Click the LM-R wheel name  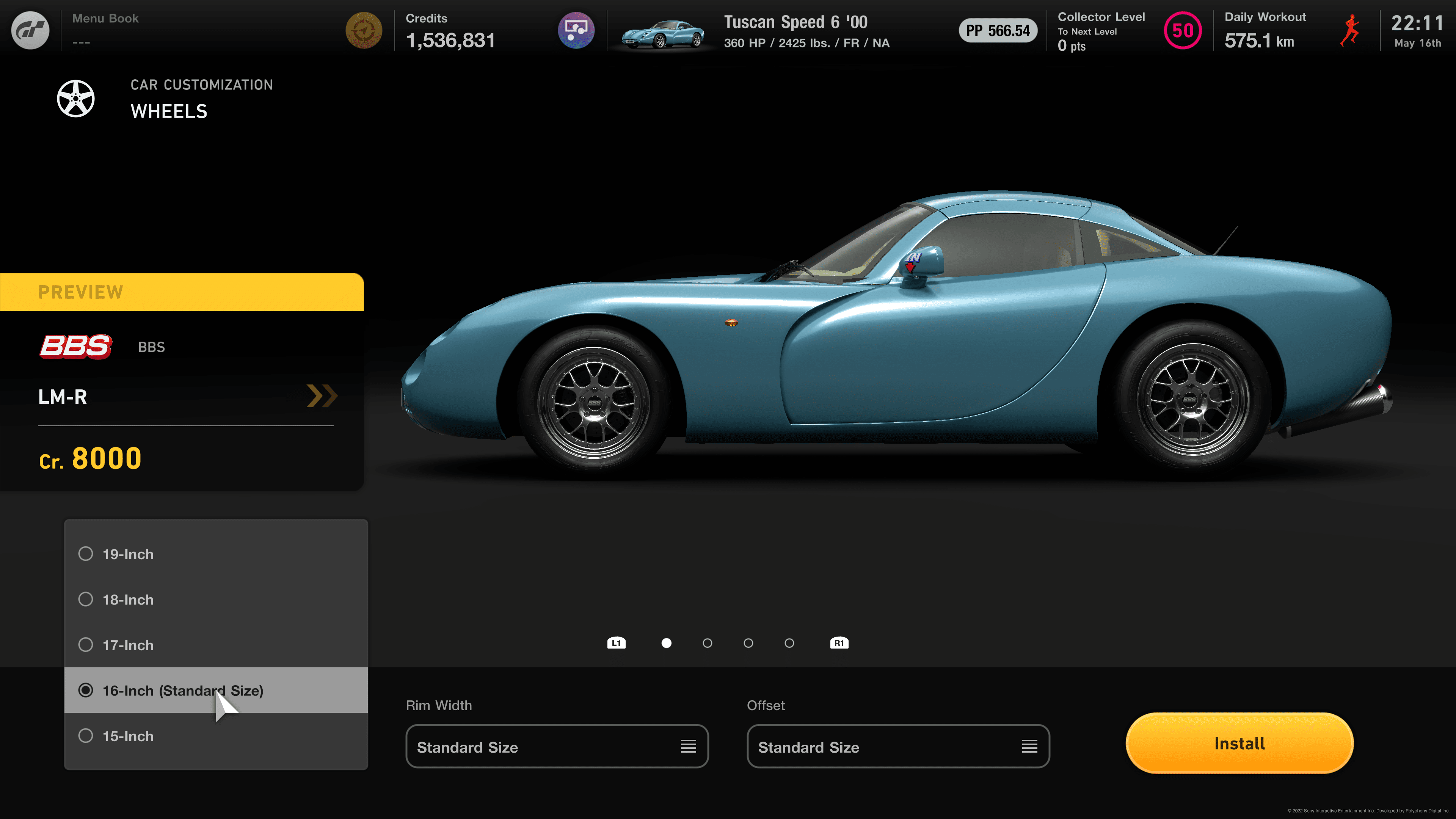[x=63, y=397]
